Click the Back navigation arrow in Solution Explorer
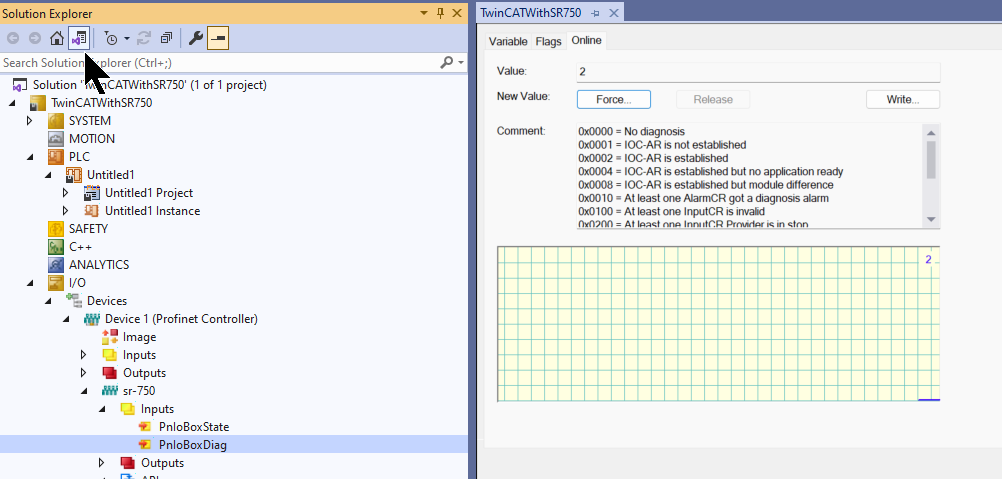Image resolution: width=1002 pixels, height=479 pixels. tap(13, 39)
